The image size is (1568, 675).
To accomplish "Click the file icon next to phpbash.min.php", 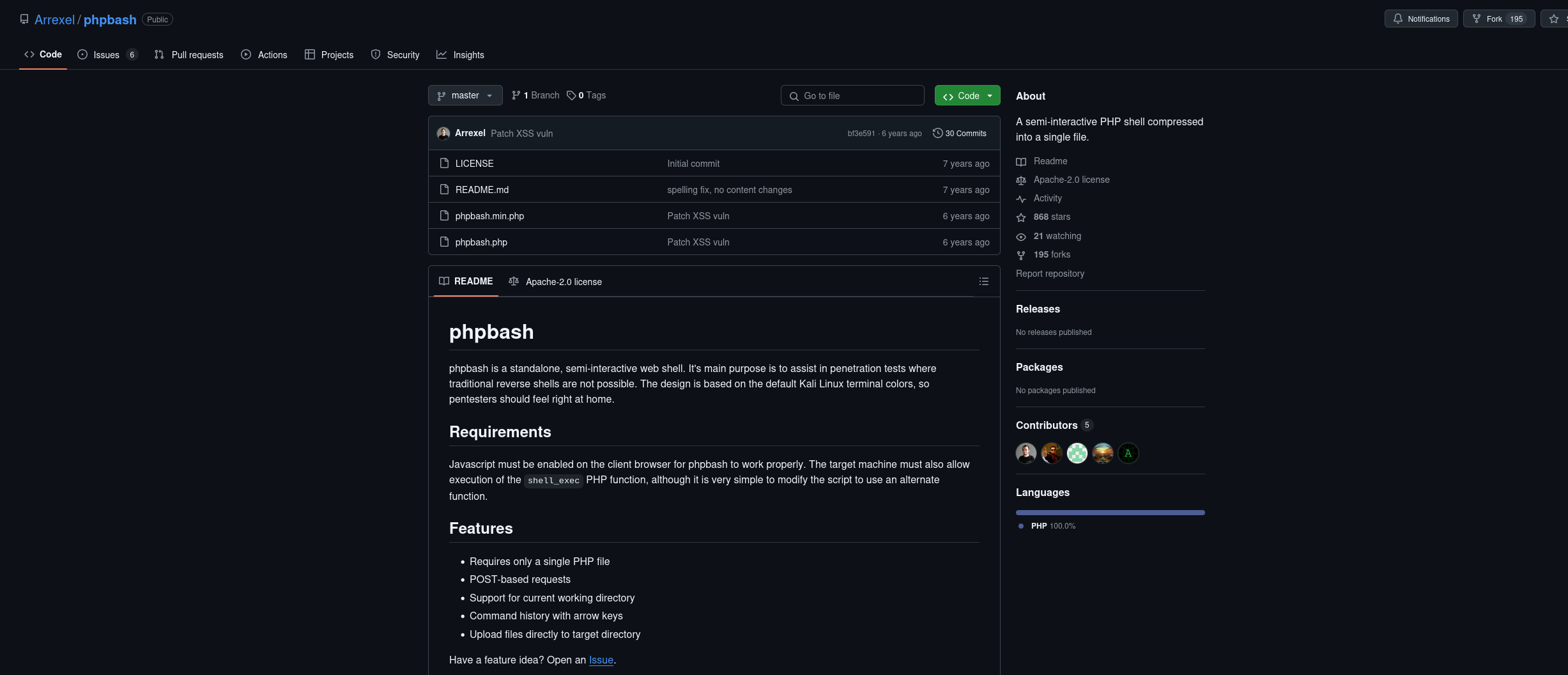I will pos(444,215).
